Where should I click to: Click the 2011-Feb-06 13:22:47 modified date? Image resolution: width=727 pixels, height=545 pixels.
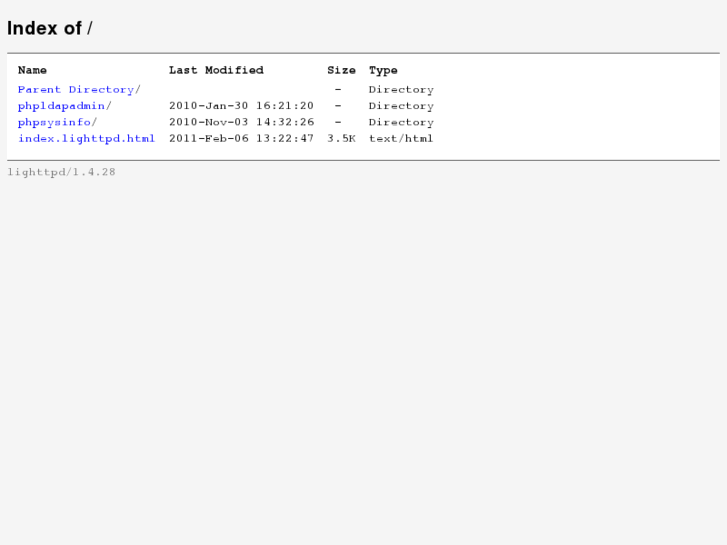tap(241, 138)
